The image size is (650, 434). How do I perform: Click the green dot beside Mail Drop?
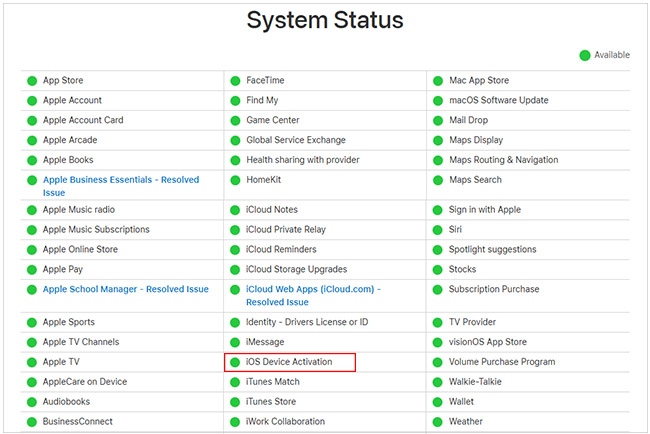(438, 121)
